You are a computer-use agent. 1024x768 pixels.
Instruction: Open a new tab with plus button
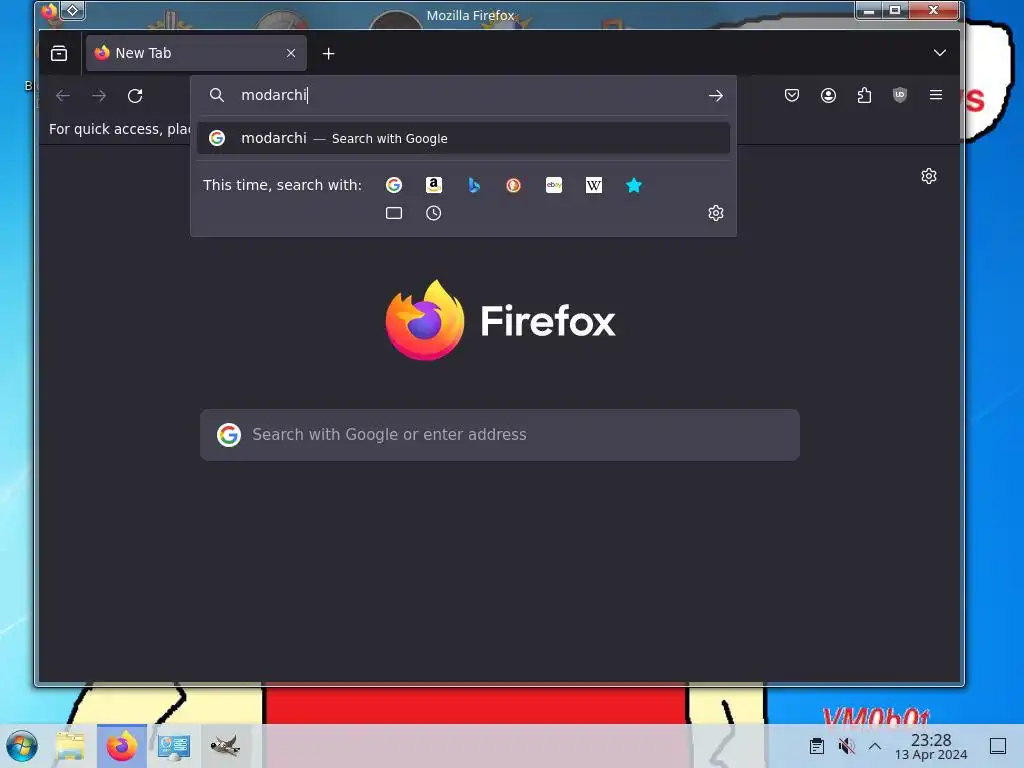pyautogui.click(x=328, y=54)
